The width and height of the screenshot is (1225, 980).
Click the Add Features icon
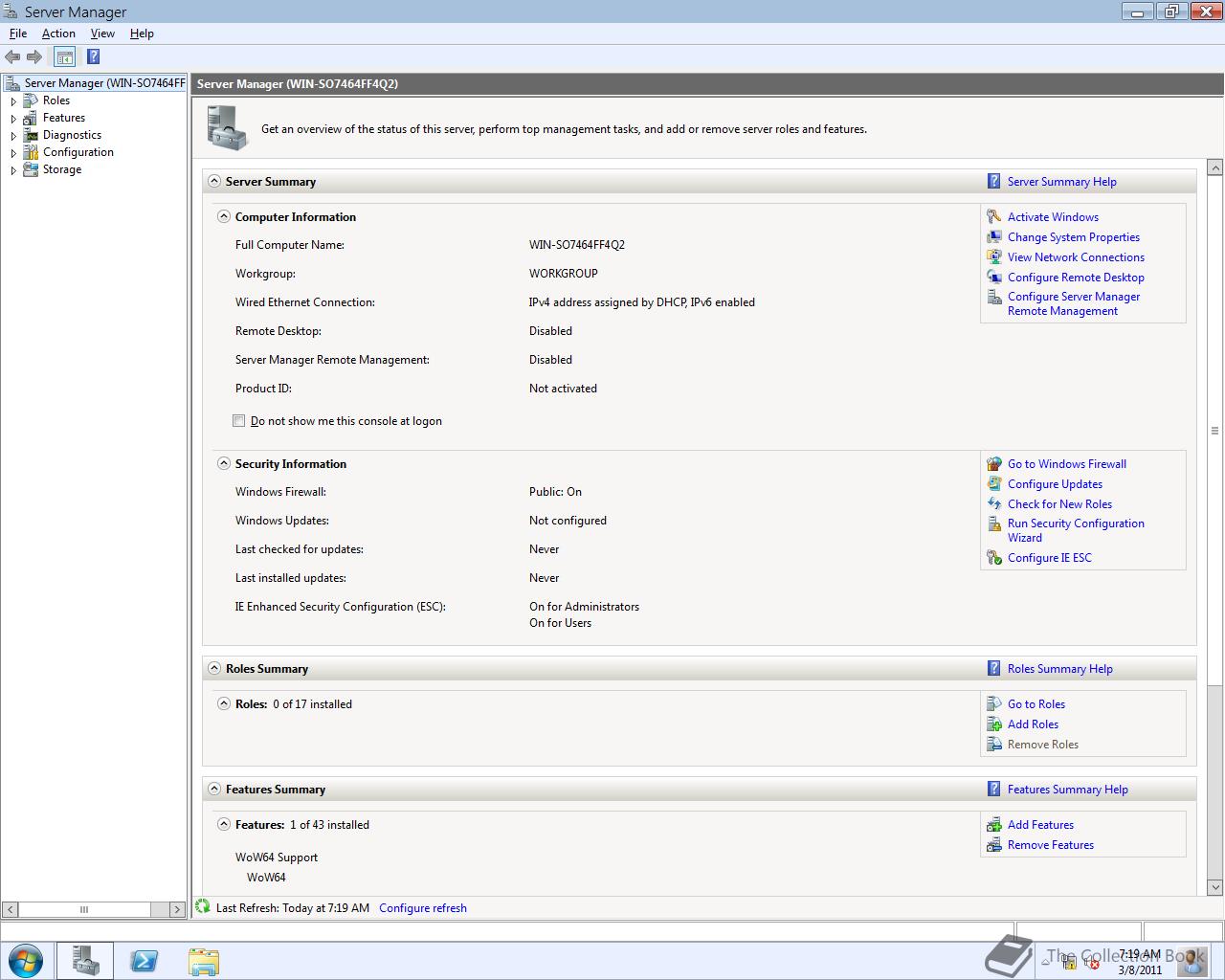pos(994,825)
